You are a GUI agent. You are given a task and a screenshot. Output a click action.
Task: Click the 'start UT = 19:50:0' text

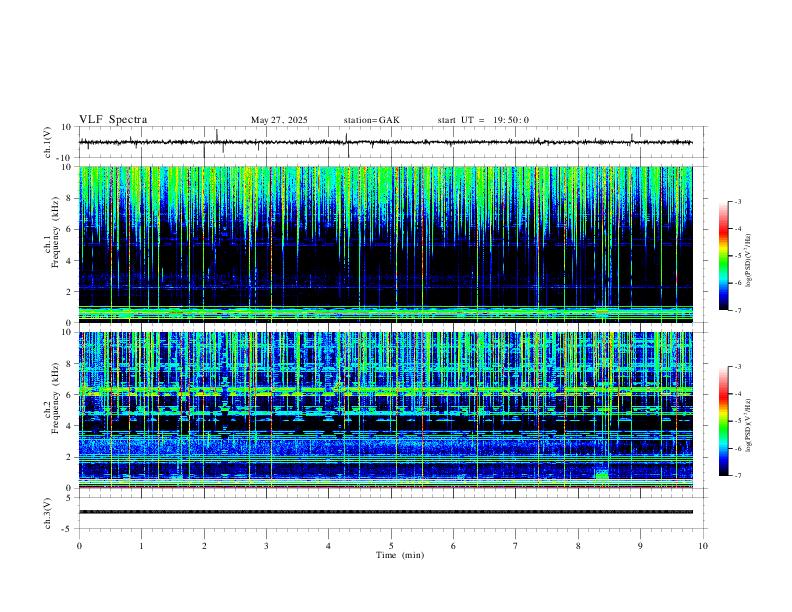483,120
